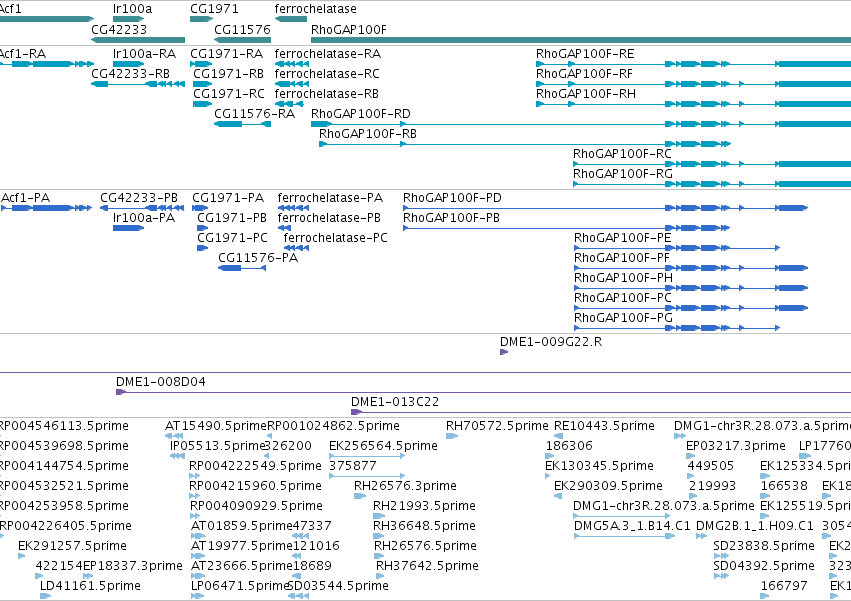This screenshot has height=601, width=851.
Task: Select the RH26576.5prime EST label
Action: 426,547
